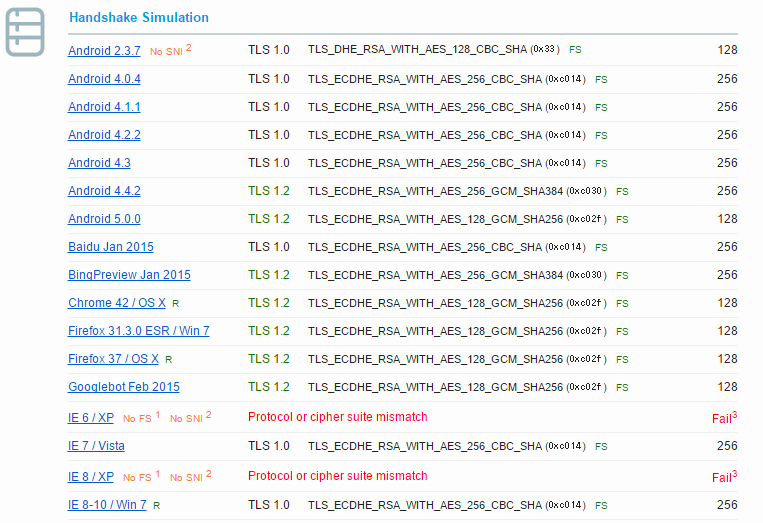Click the R marker beside IE 8-10 / Win 7
This screenshot has height=523, width=763.
pyautogui.click(x=157, y=506)
